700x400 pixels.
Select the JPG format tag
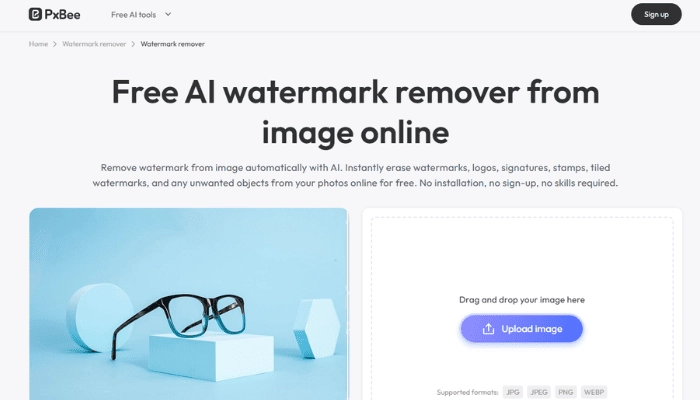click(512, 392)
